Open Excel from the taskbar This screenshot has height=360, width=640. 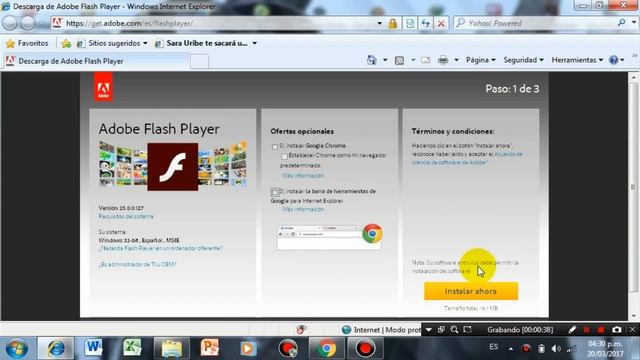coord(132,348)
